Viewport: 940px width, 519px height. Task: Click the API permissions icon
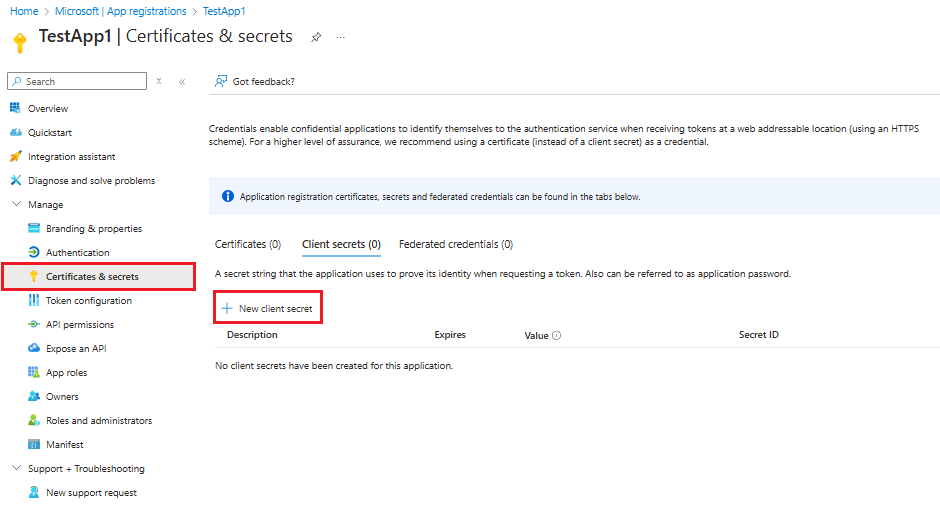click(x=34, y=324)
